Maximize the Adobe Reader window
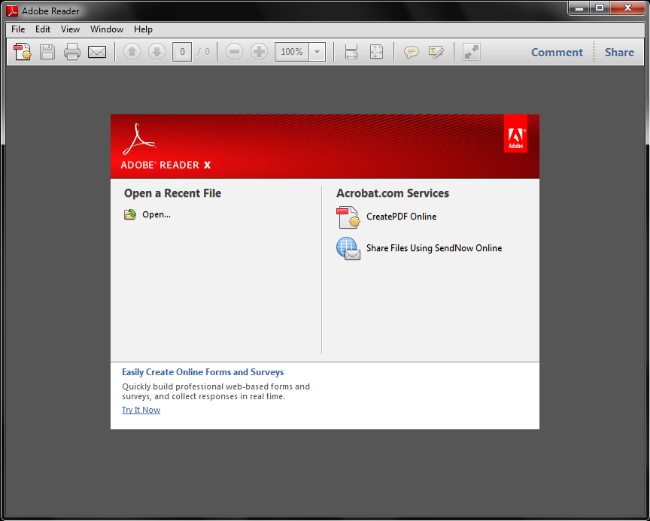650x521 pixels. [599, 8]
